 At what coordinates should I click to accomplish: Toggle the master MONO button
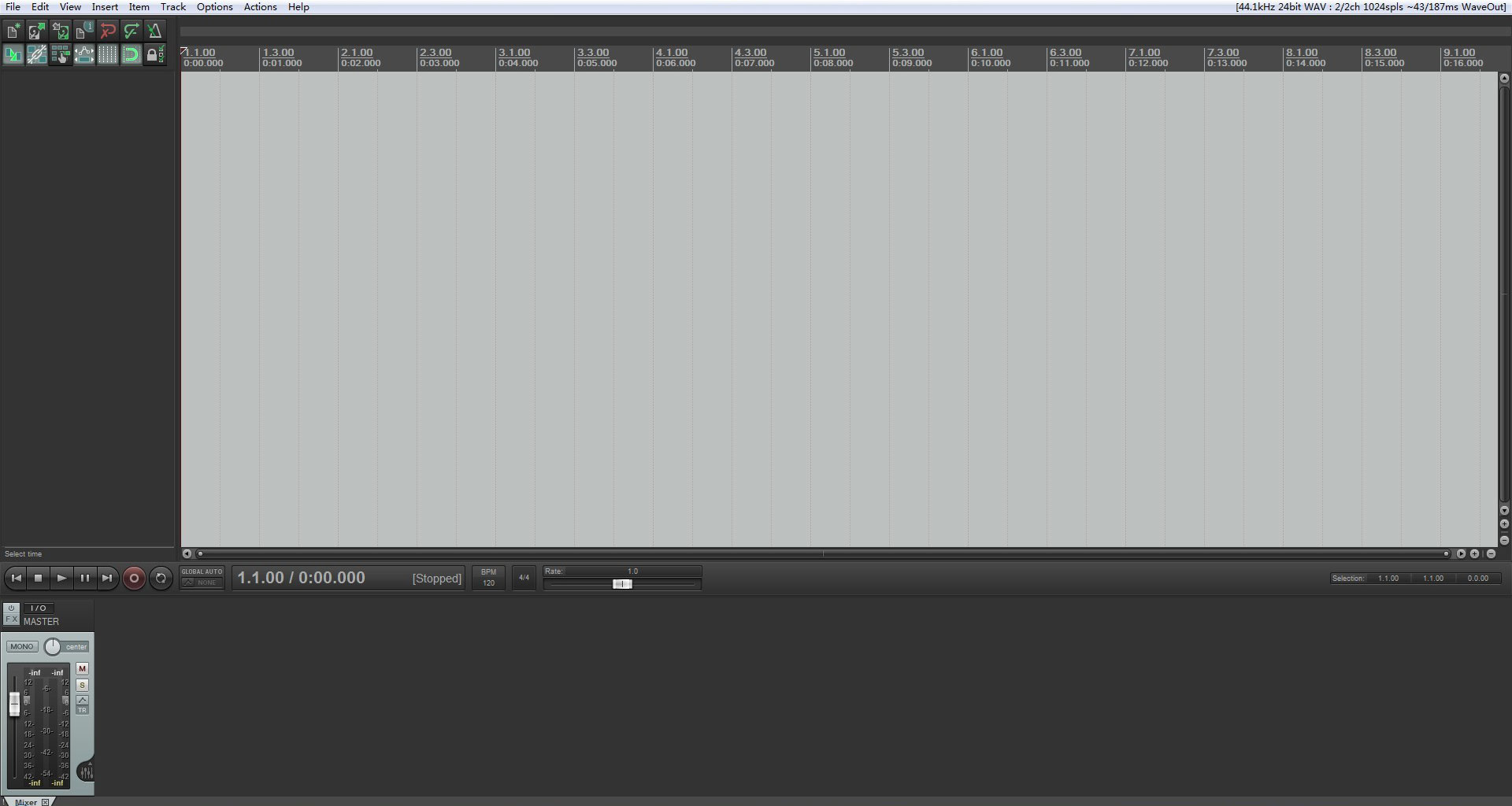click(x=22, y=647)
